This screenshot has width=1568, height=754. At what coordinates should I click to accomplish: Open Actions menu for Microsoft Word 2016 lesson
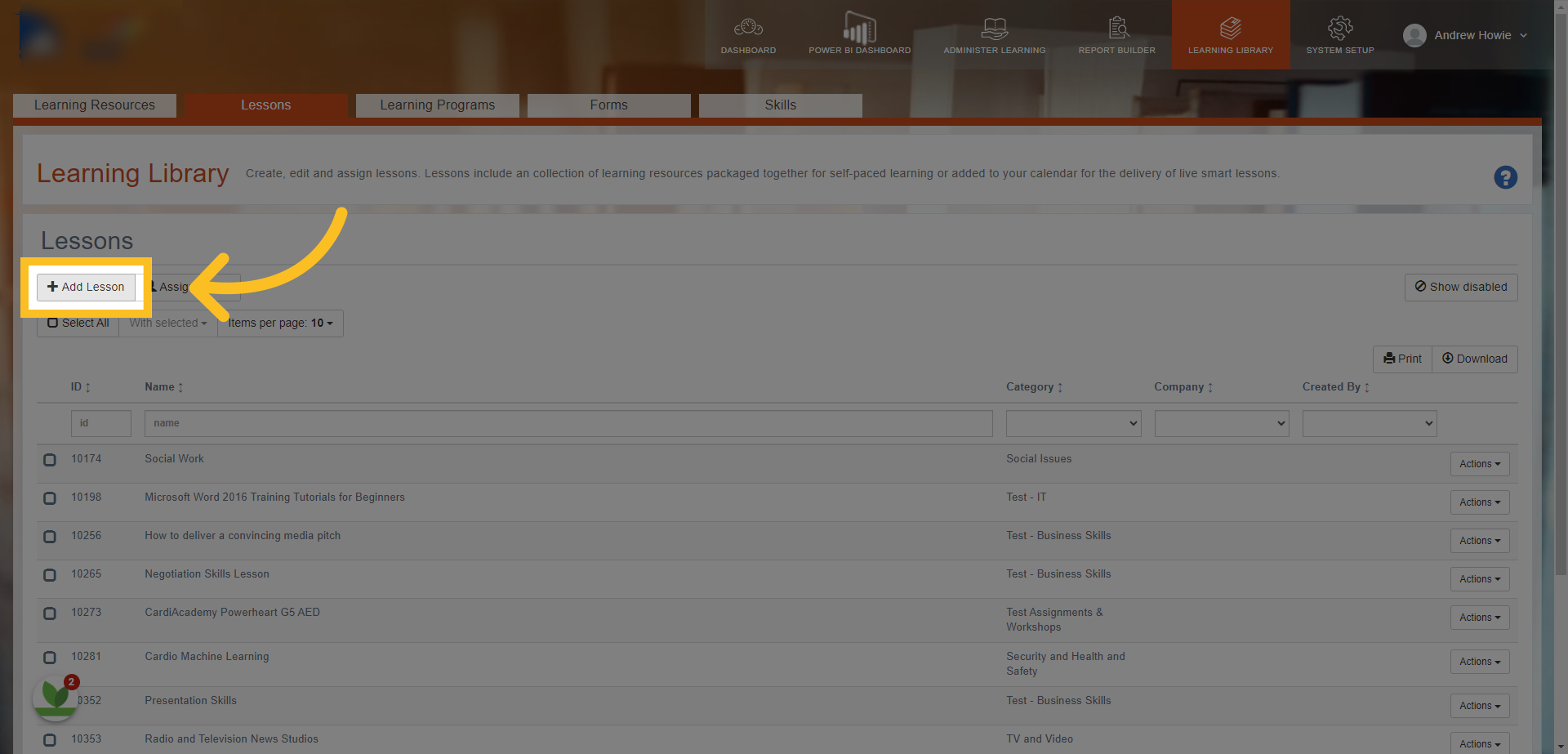(1480, 502)
